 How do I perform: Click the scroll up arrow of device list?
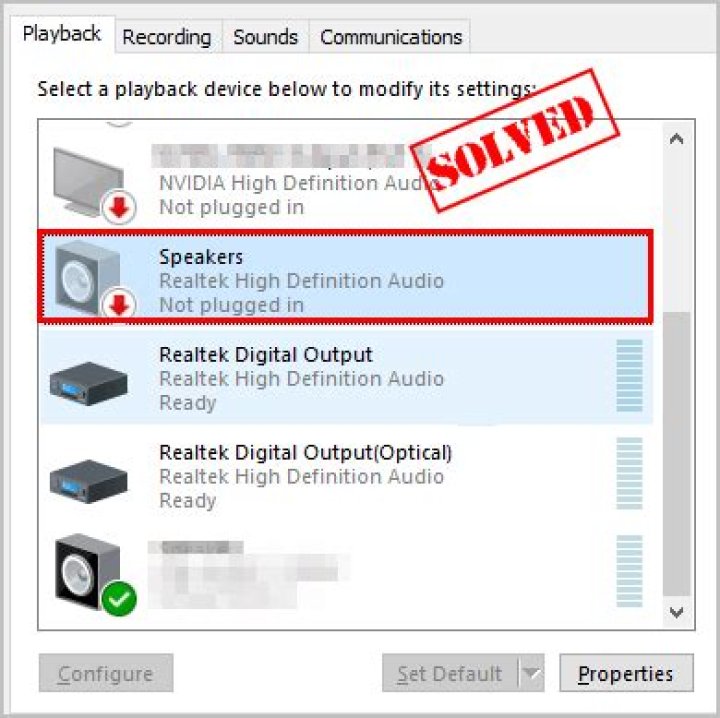point(676,139)
